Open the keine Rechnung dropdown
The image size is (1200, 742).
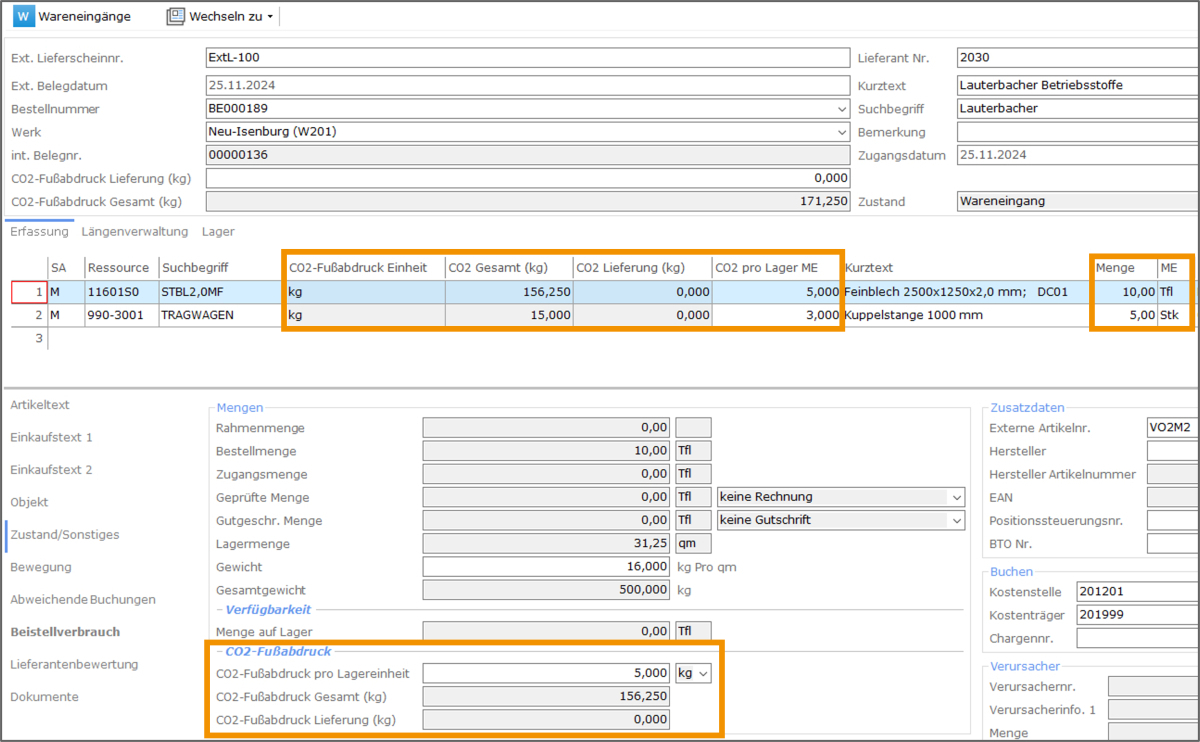(957, 497)
